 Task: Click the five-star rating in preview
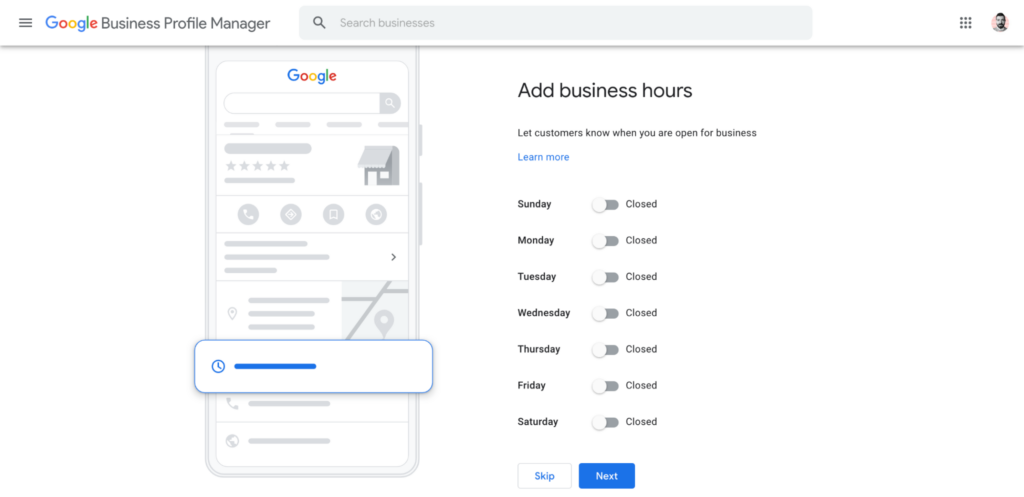coord(257,166)
